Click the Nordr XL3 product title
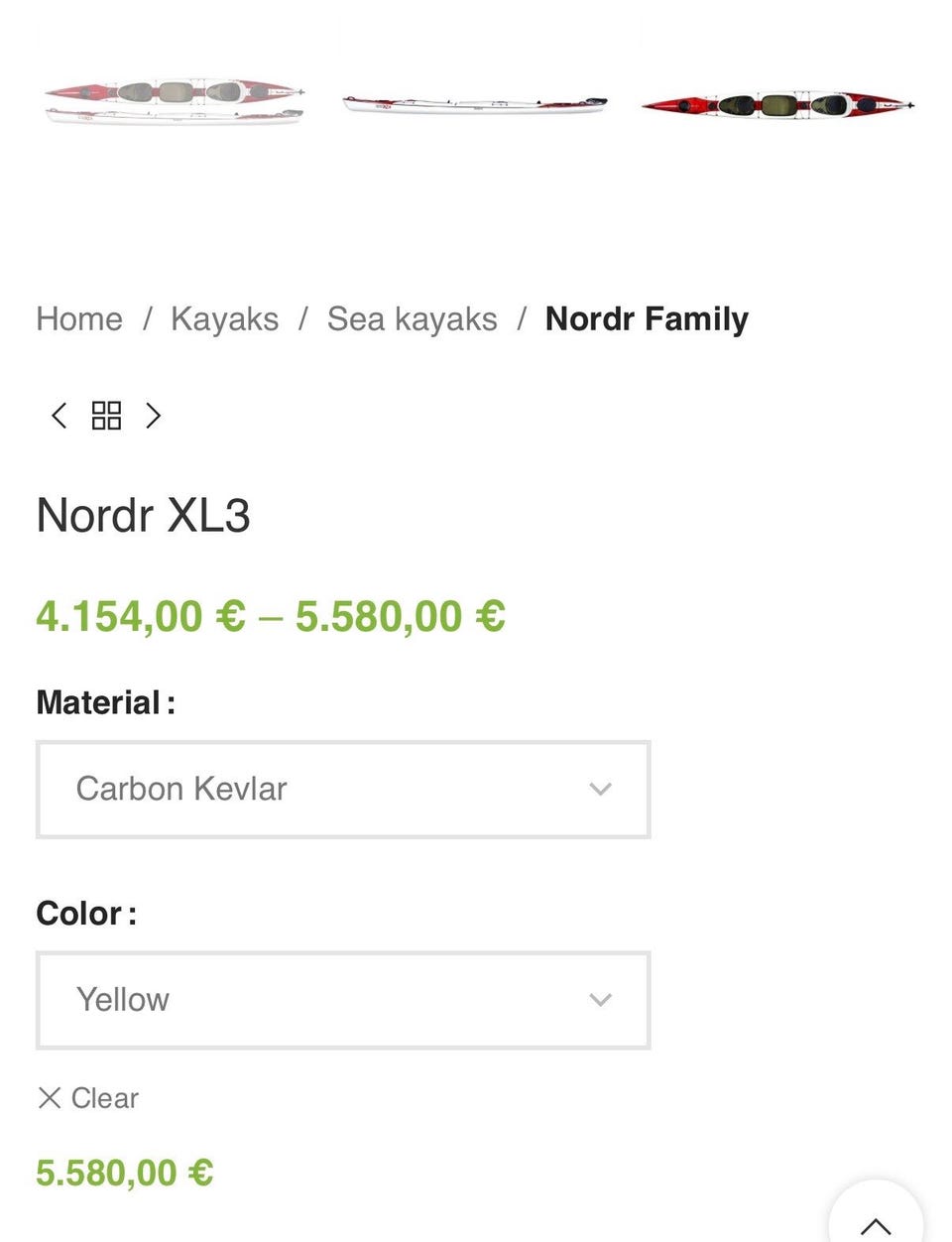This screenshot has width=952, height=1242. (144, 516)
